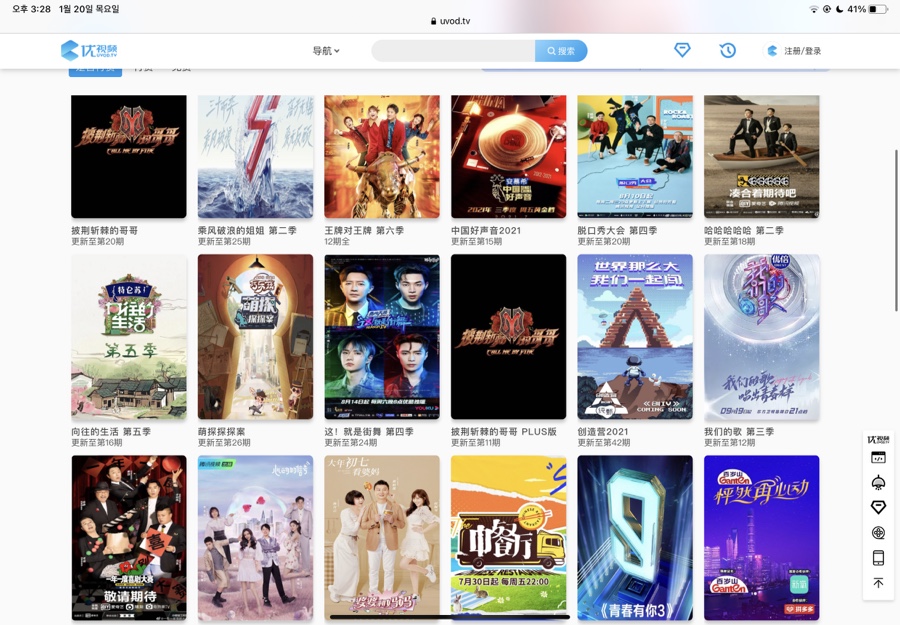Focus the search input field

pos(453,51)
